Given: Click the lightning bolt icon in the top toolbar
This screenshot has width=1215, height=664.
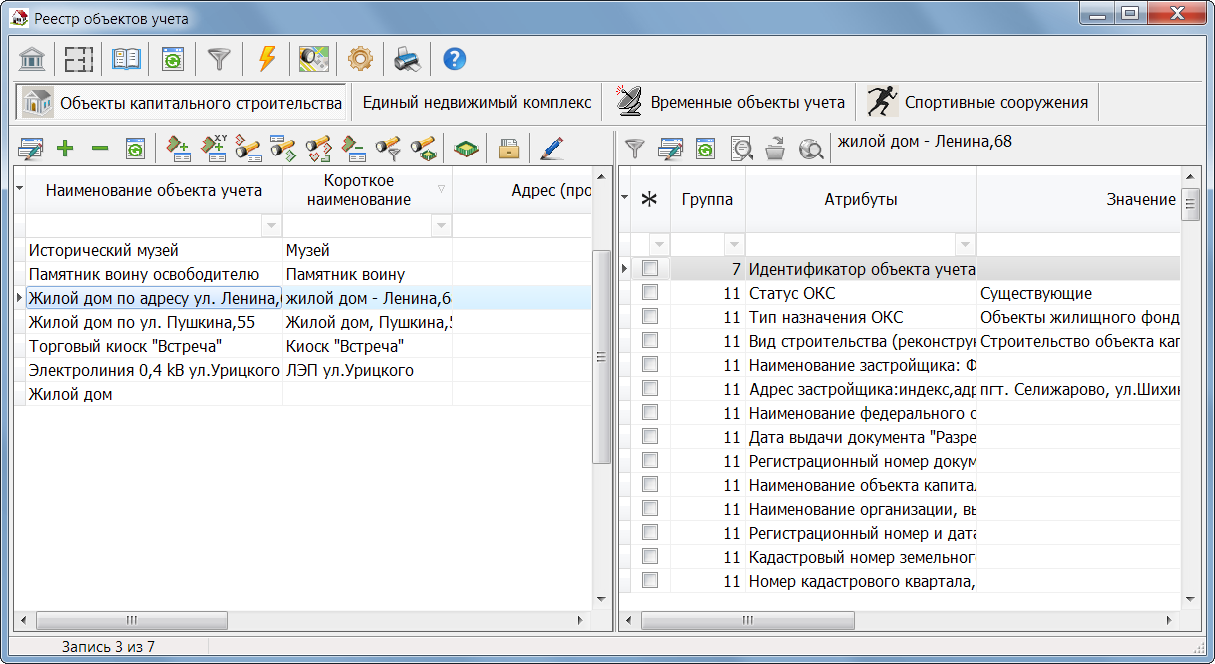Looking at the screenshot, I should pyautogui.click(x=266, y=59).
